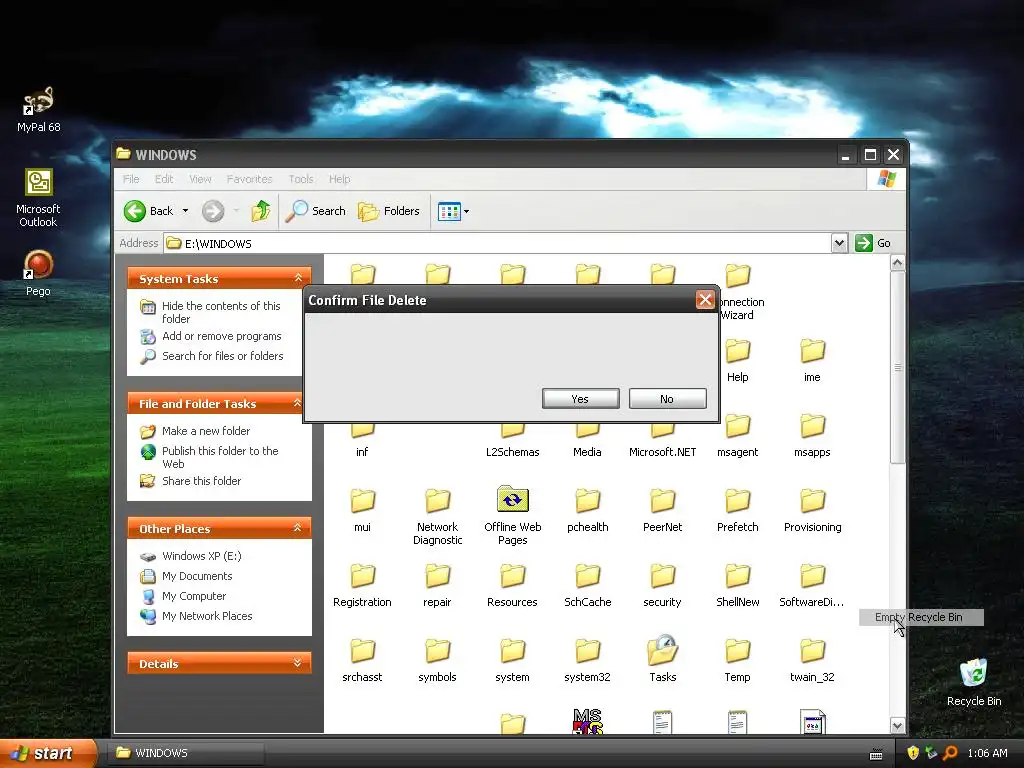The image size is (1024, 768).
Task: Click the scroll up arrow in file list
Action: tap(897, 263)
